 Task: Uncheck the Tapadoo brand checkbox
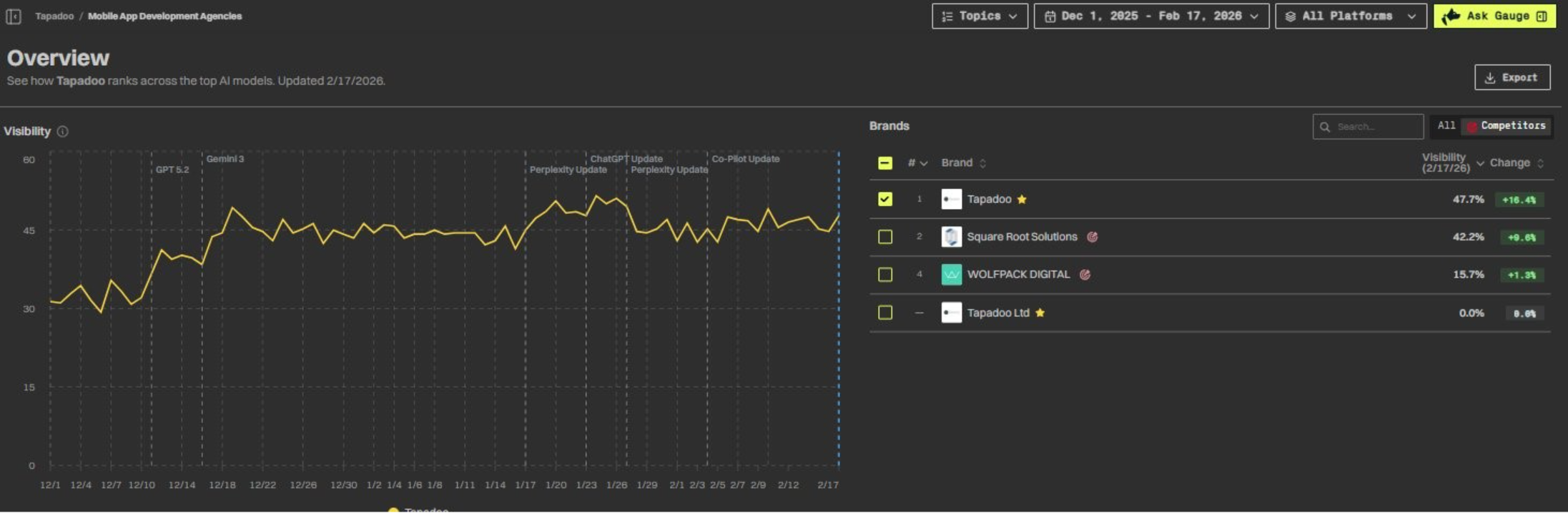point(885,200)
